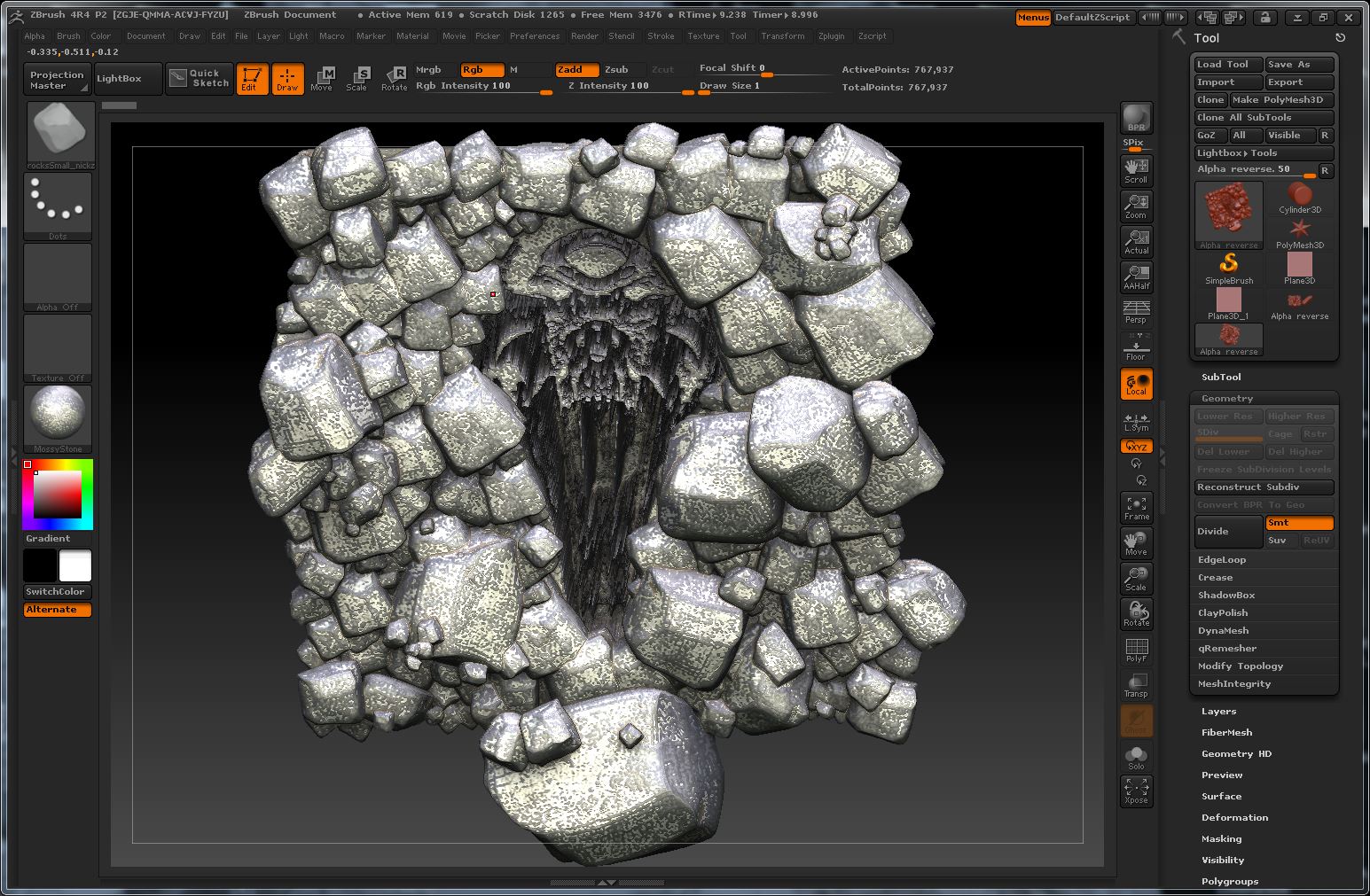Select the Plane3D tool
The height and width of the screenshot is (896, 1370).
pyautogui.click(x=1300, y=269)
